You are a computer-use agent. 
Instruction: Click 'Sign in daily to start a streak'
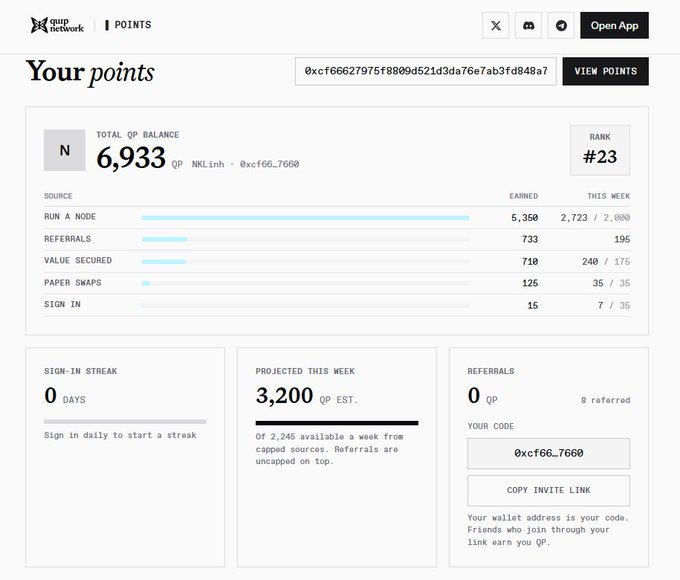120,435
